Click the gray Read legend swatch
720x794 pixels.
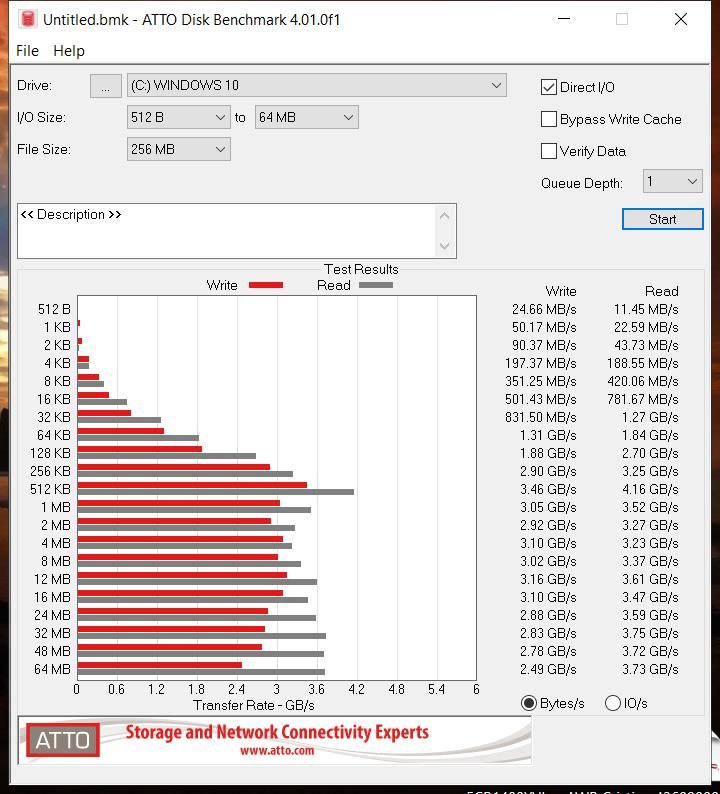pos(376,285)
